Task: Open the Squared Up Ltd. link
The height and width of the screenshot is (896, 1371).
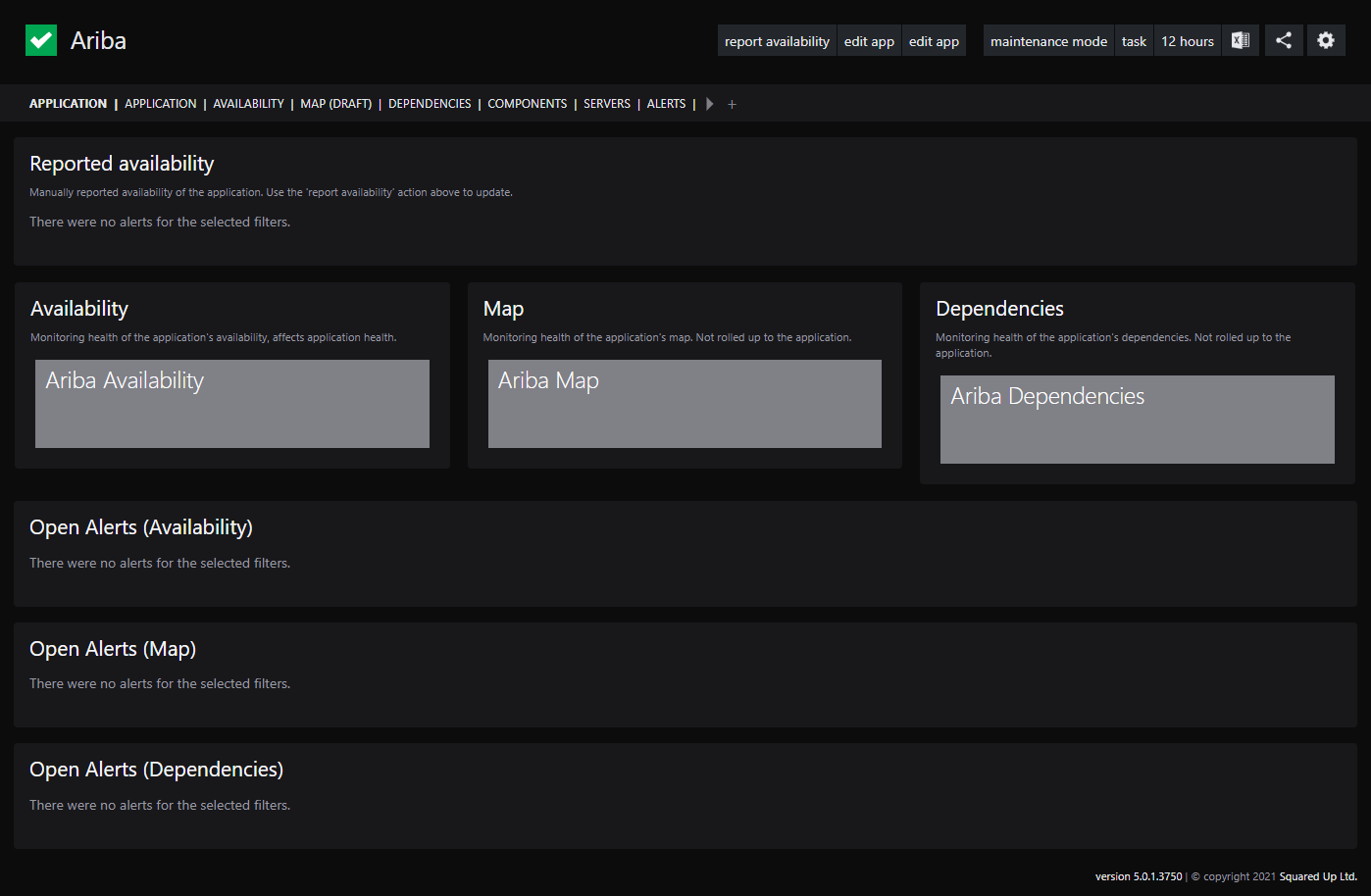Action: click(x=1317, y=875)
